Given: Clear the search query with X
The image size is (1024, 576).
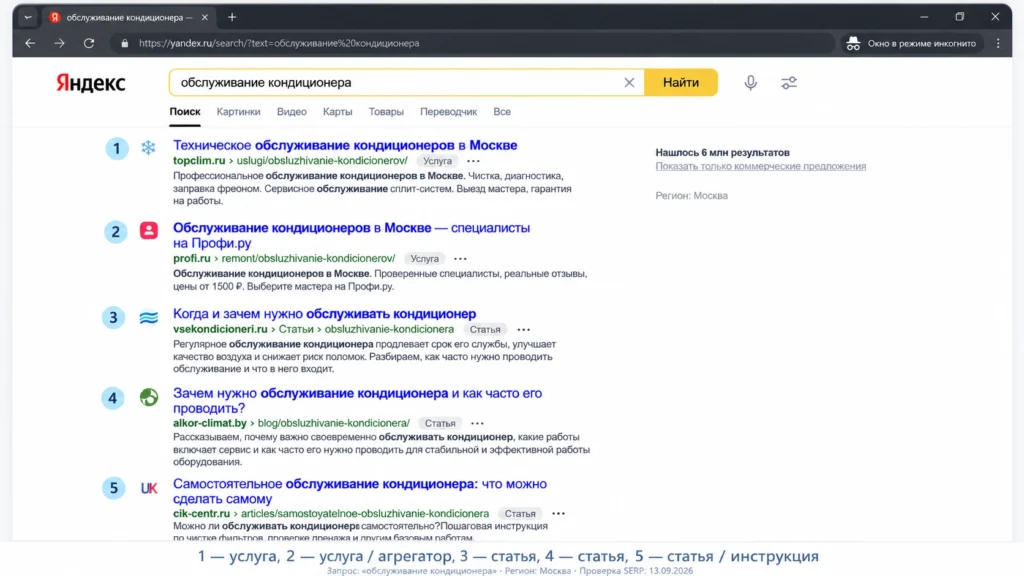Looking at the screenshot, I should click(x=629, y=83).
